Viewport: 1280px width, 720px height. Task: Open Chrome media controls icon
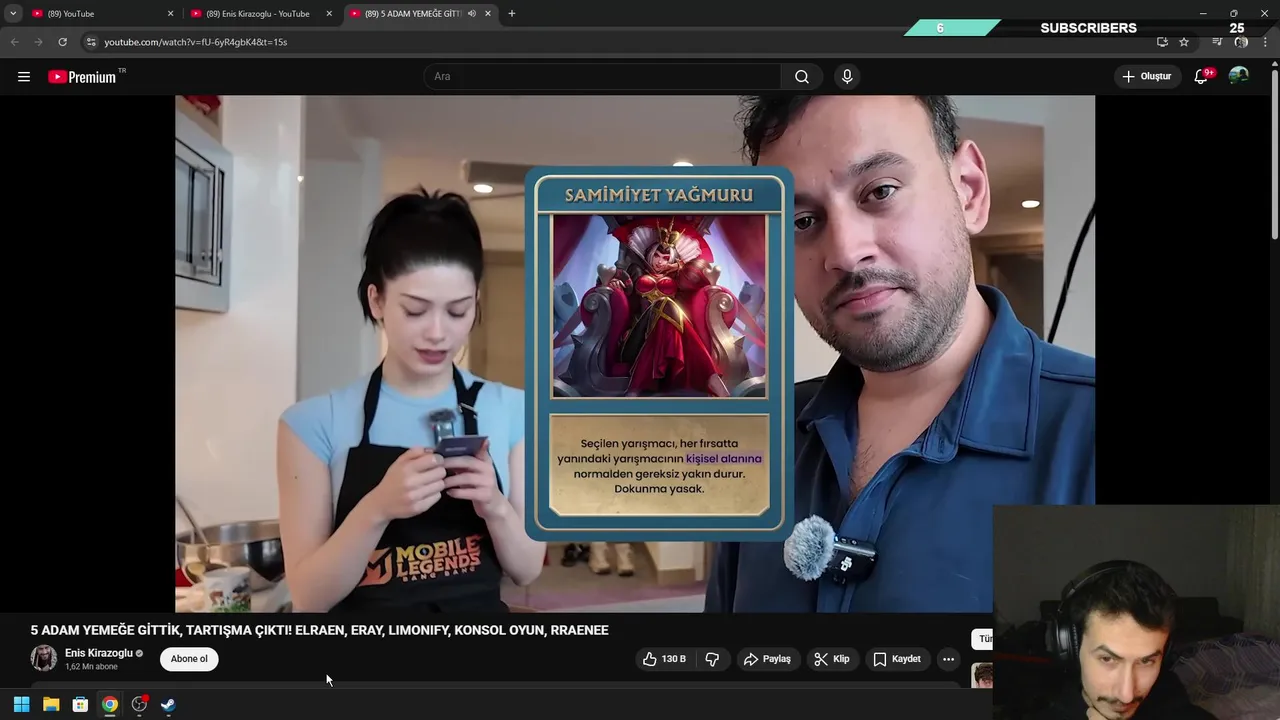[x=1217, y=42]
